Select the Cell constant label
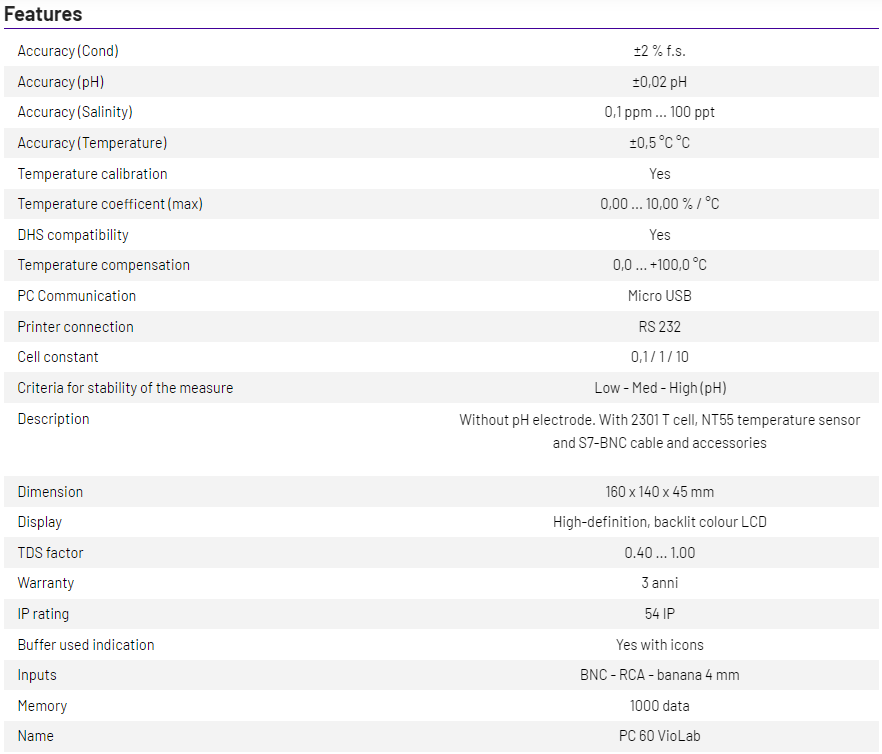 (x=58, y=357)
